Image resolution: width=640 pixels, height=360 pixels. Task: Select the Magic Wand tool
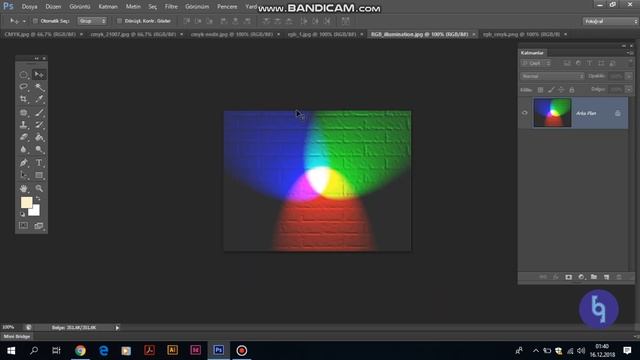coord(39,87)
